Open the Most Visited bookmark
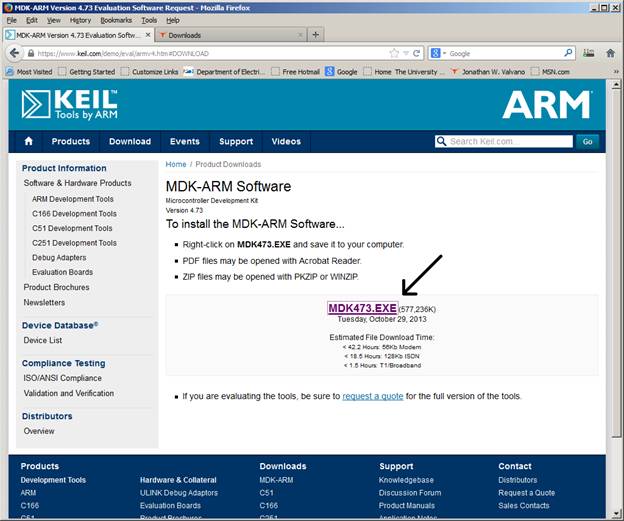The width and height of the screenshot is (624, 521). point(29,72)
